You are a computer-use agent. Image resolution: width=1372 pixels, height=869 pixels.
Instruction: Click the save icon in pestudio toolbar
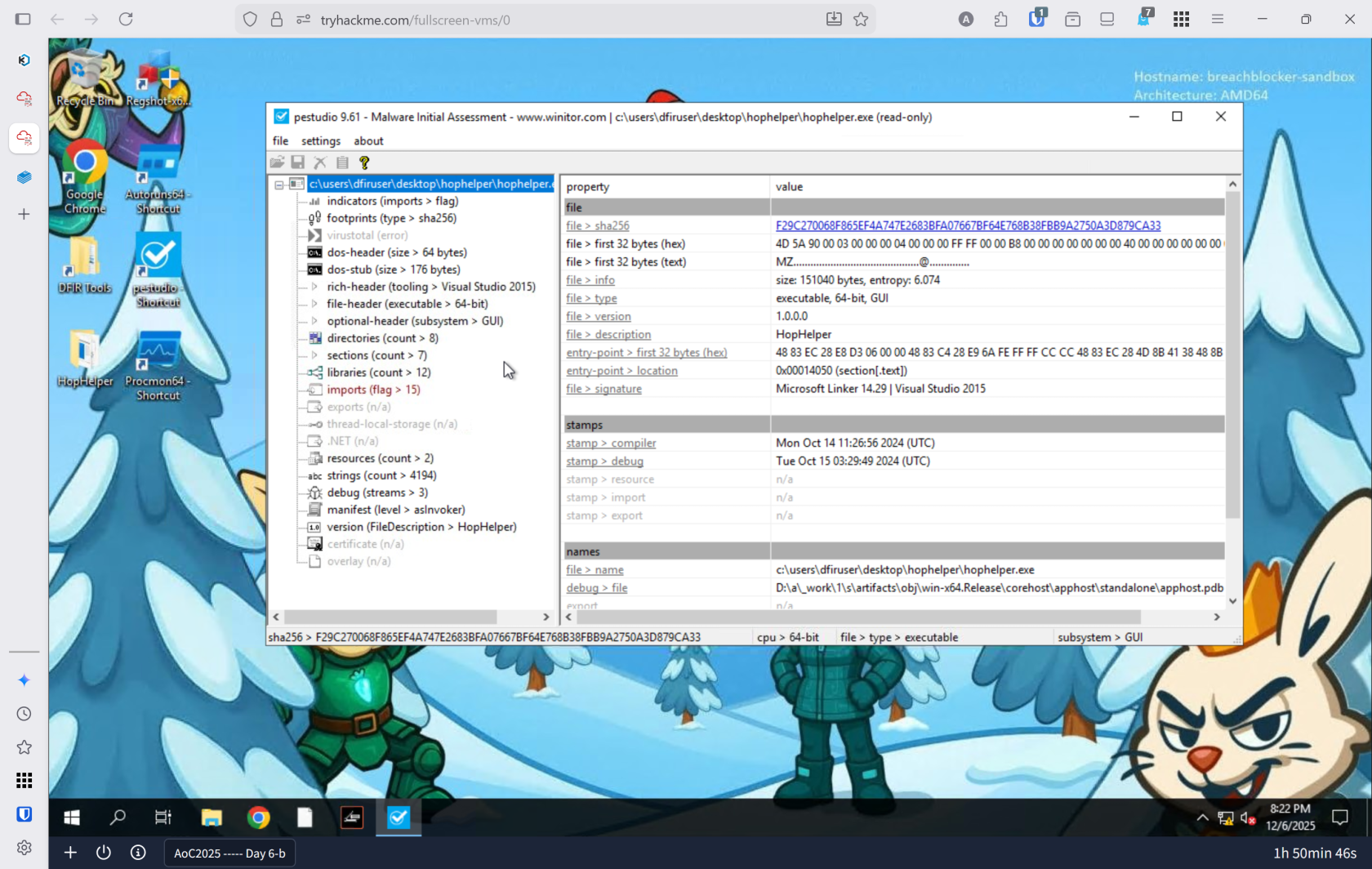click(x=298, y=163)
